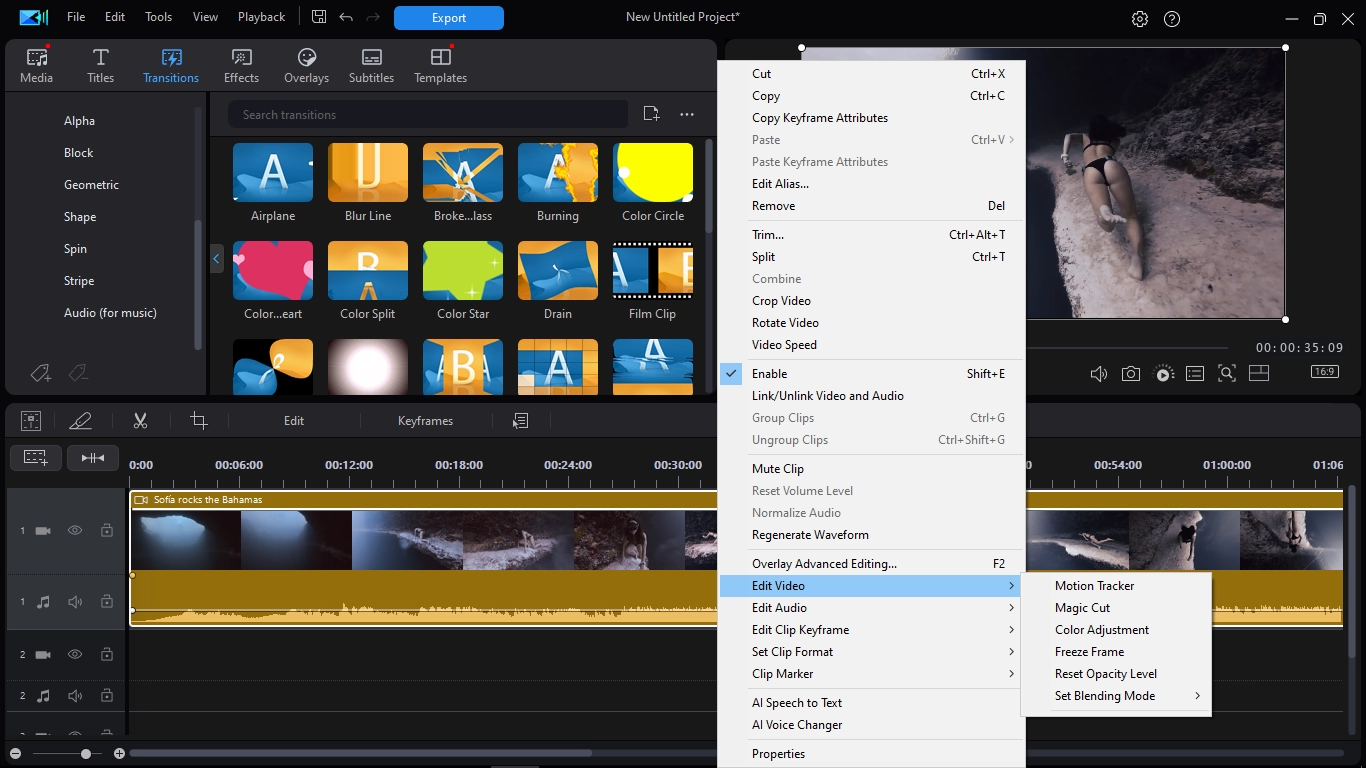Click the save project disk icon

point(319,18)
